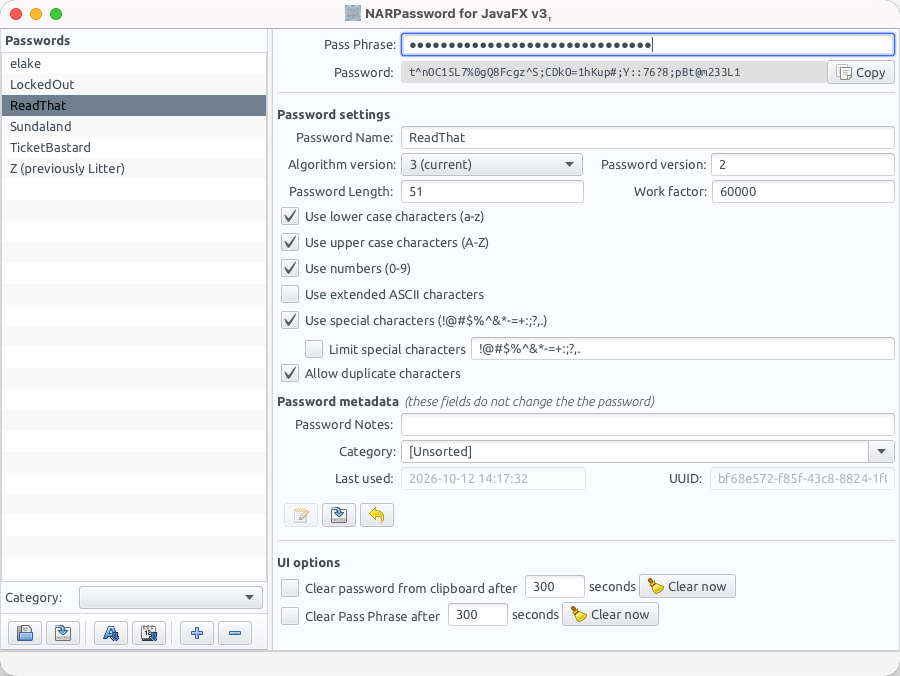Image resolution: width=900 pixels, height=676 pixels.
Task: Minimize the NARPassword window
Action: [36, 14]
